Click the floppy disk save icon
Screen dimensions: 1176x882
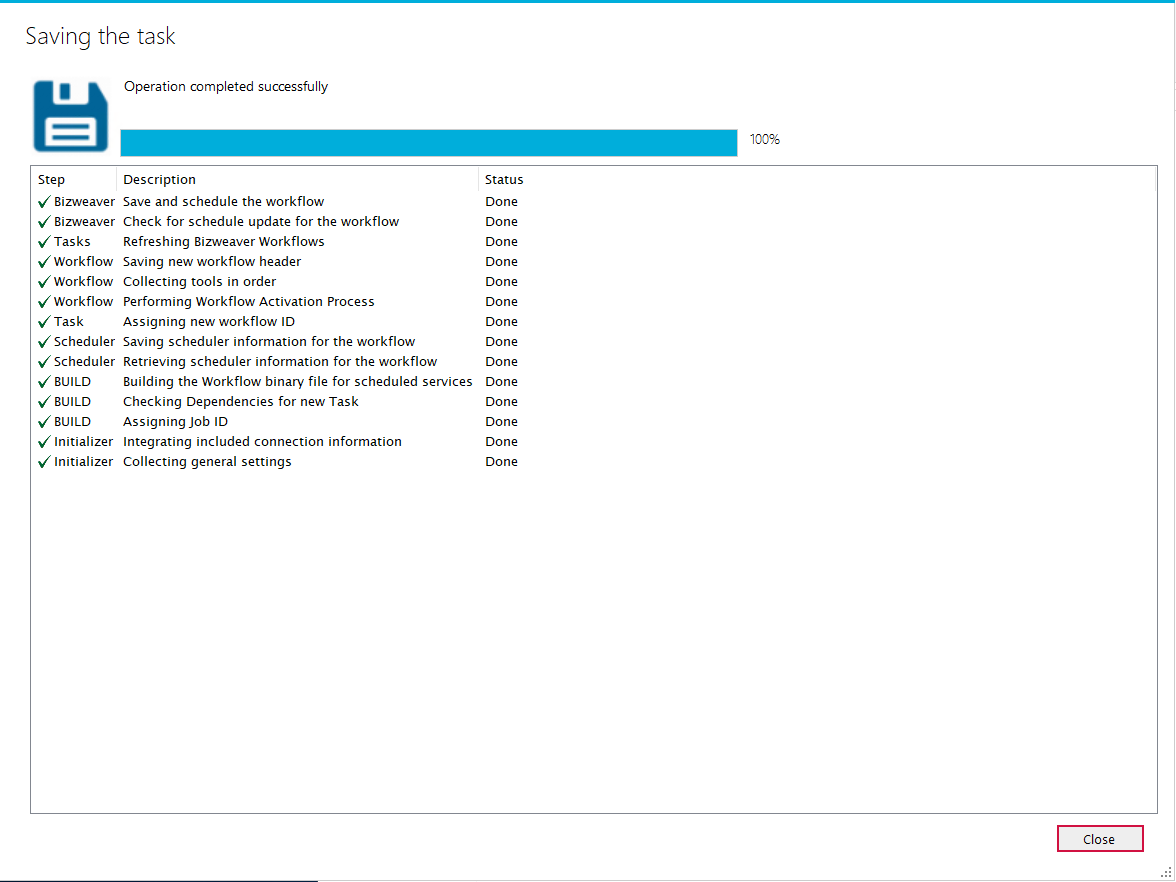(x=70, y=116)
